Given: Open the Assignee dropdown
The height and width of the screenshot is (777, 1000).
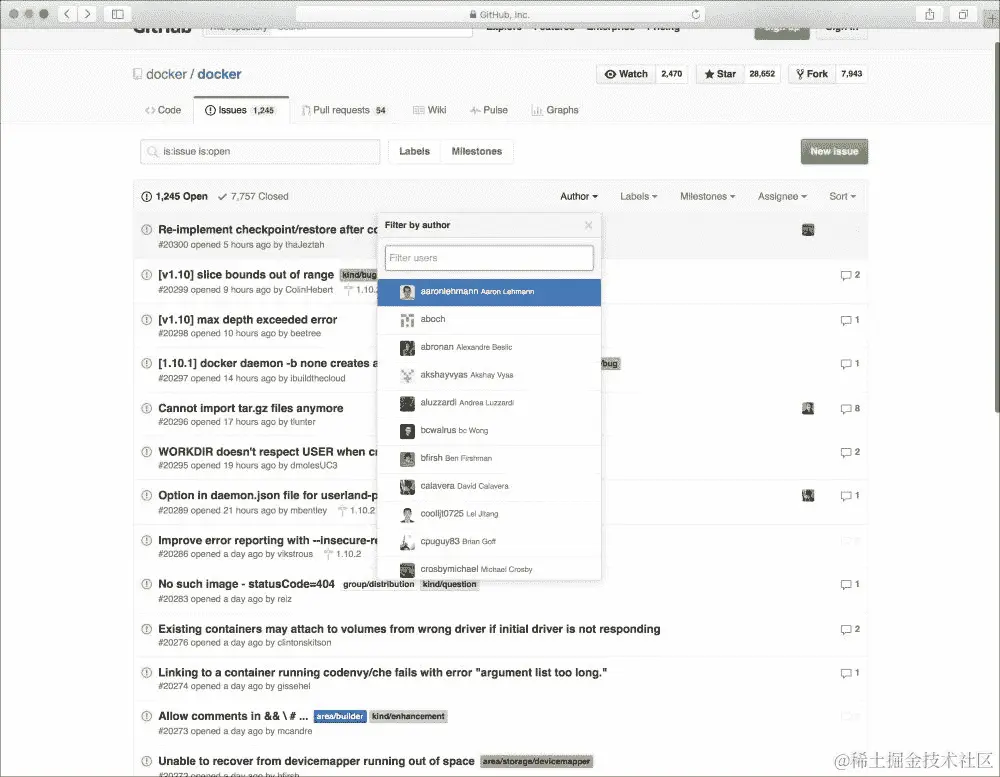Looking at the screenshot, I should (781, 196).
